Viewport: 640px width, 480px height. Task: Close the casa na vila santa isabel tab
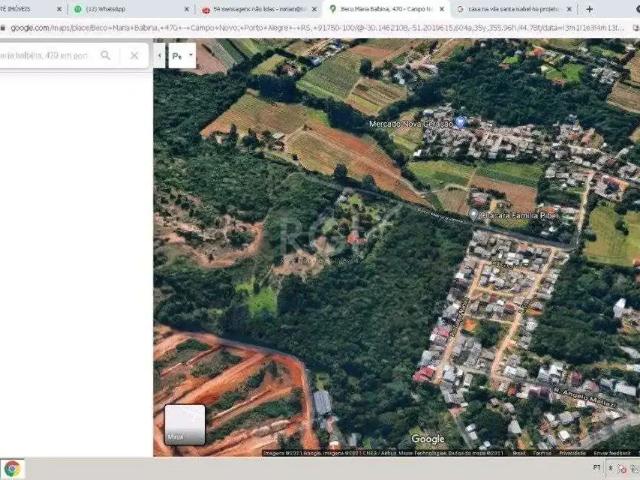(569, 9)
